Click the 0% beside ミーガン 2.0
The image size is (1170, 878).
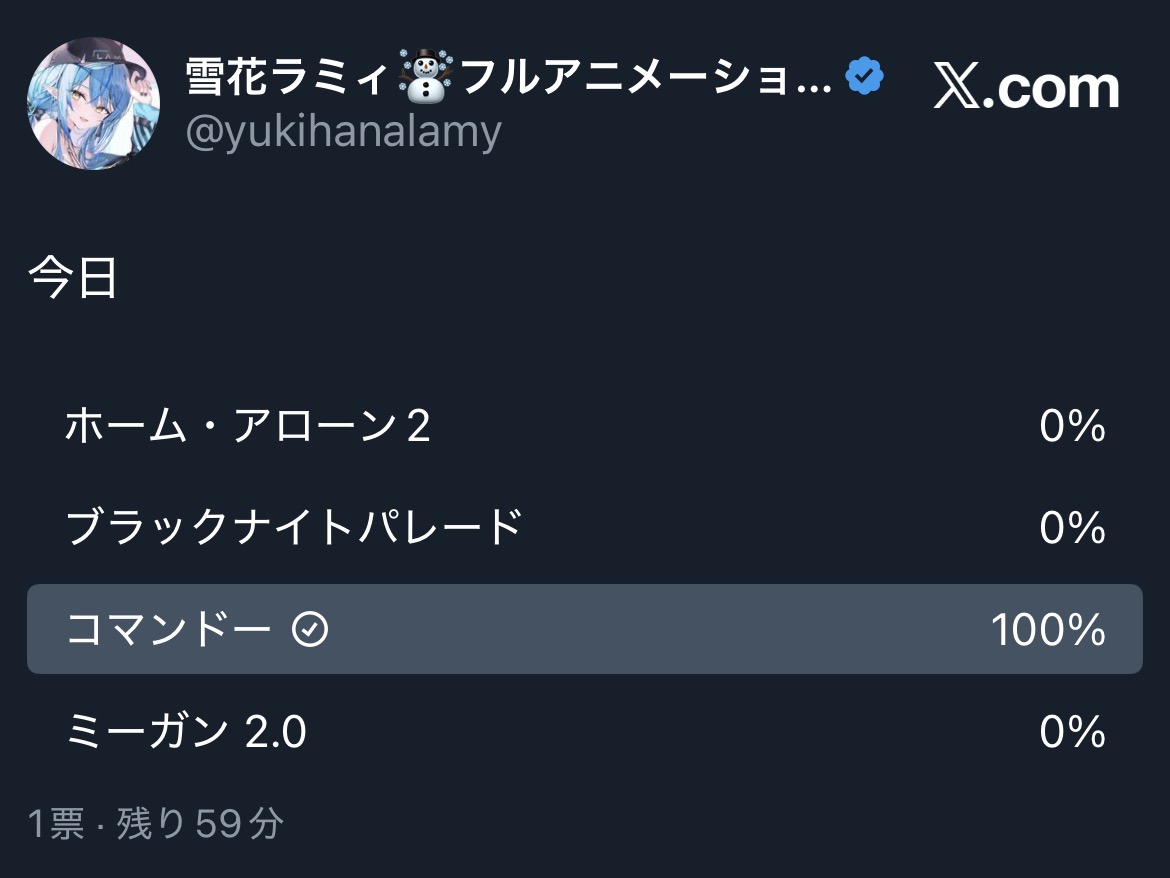[x=1072, y=733]
